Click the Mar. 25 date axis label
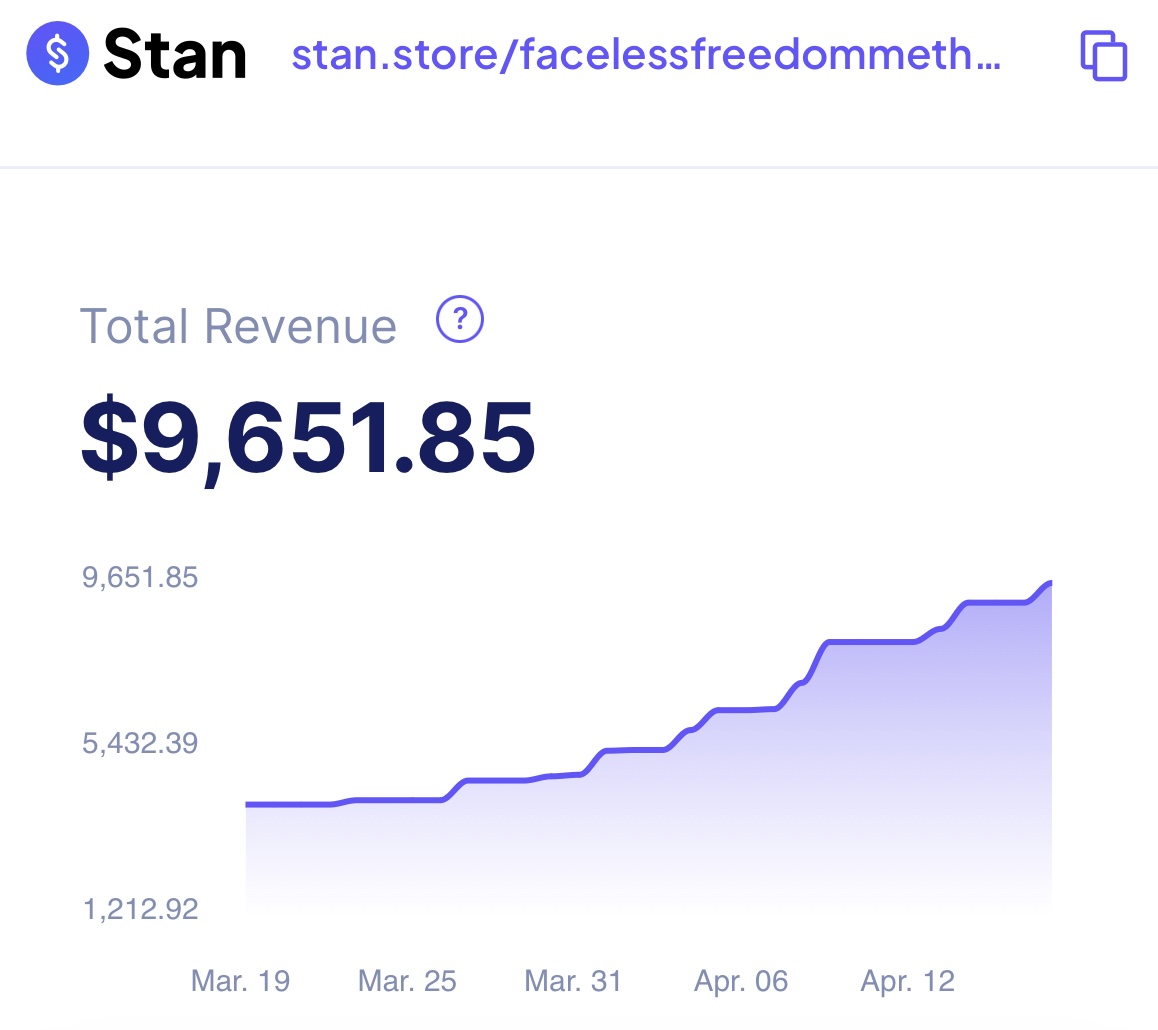The height and width of the screenshot is (1030, 1158). pos(407,981)
